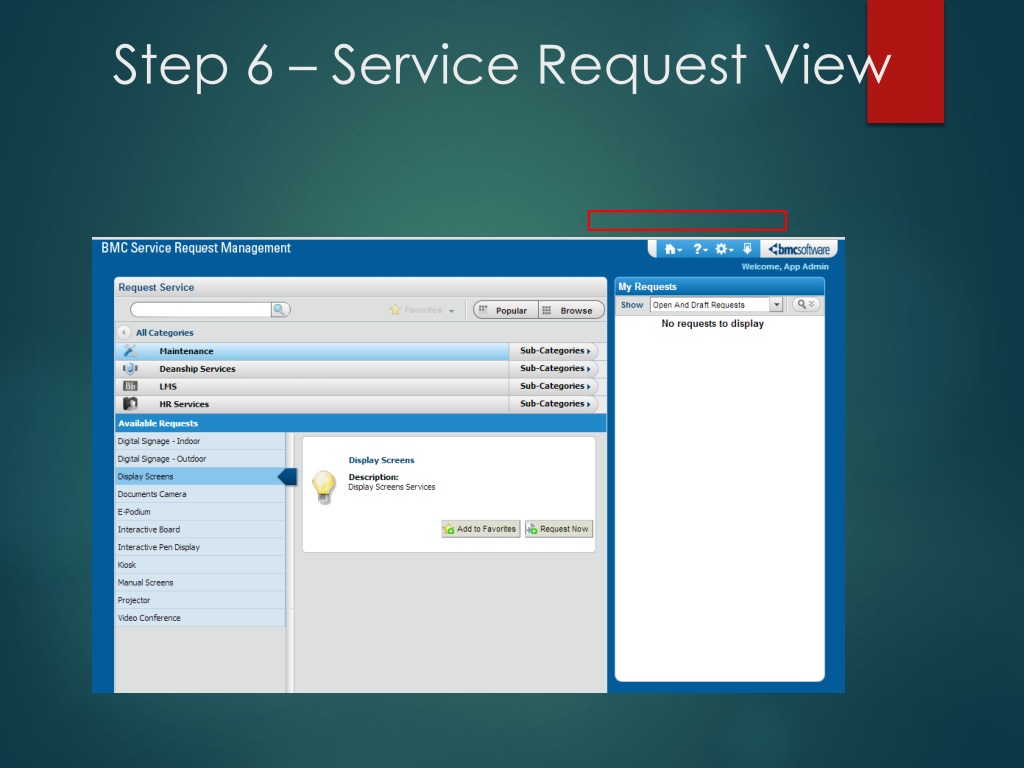Click the Favorites star icon
The width and height of the screenshot is (1024, 768).
(394, 310)
